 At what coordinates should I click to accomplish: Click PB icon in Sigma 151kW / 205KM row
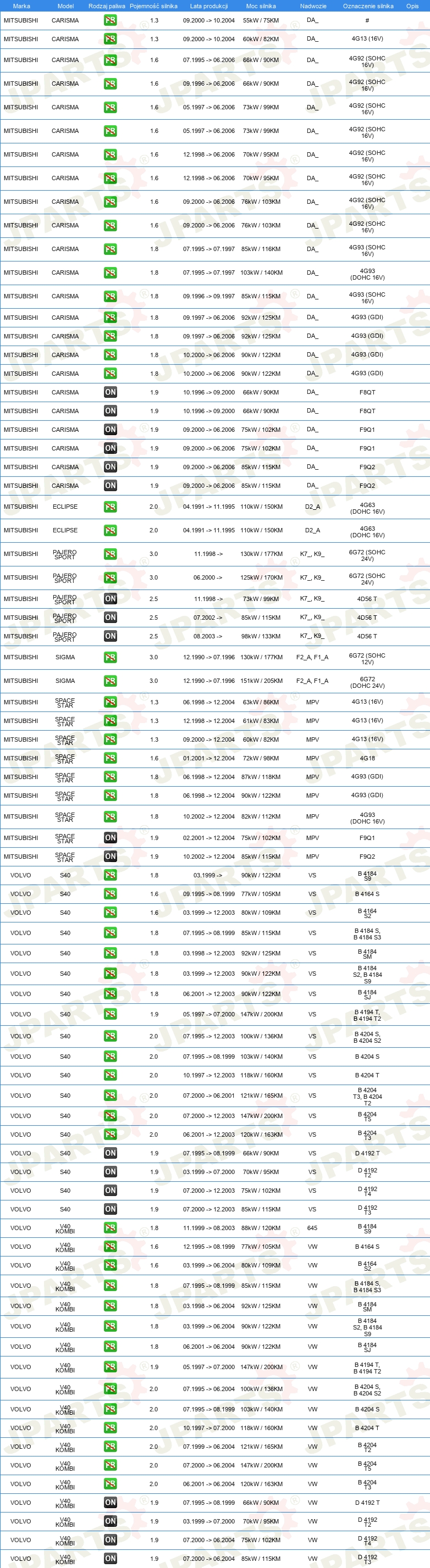(x=110, y=681)
